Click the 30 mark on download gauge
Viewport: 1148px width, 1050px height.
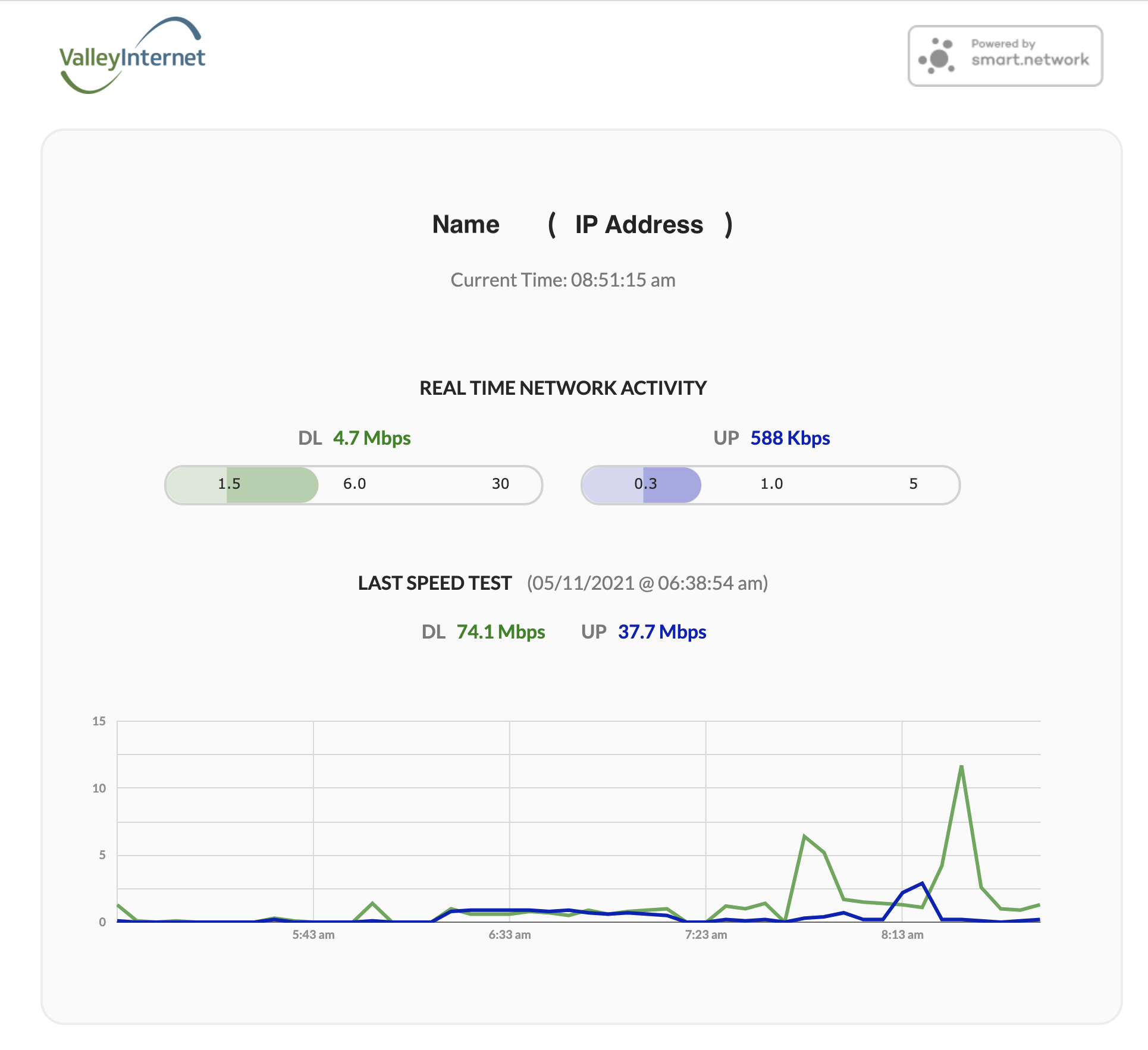click(500, 484)
